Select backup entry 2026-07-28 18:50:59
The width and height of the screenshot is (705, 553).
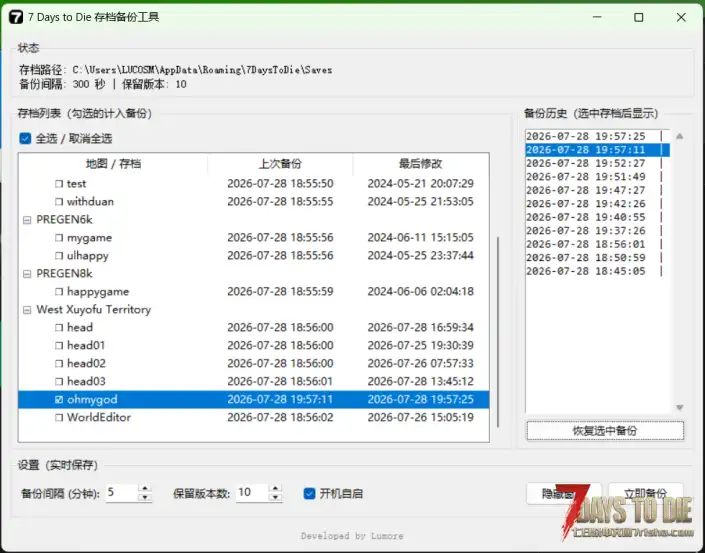click(x=598, y=258)
